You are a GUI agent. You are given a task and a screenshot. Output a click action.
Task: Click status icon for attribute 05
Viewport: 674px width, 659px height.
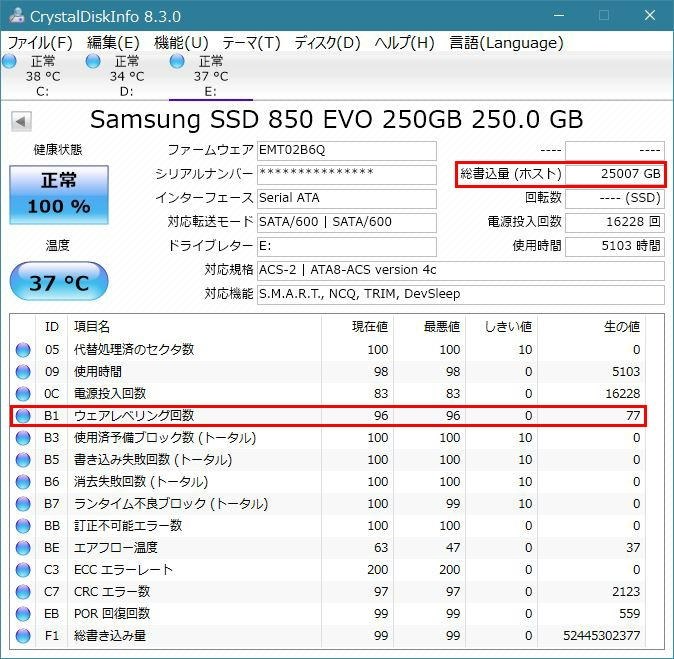pyautogui.click(x=23, y=350)
